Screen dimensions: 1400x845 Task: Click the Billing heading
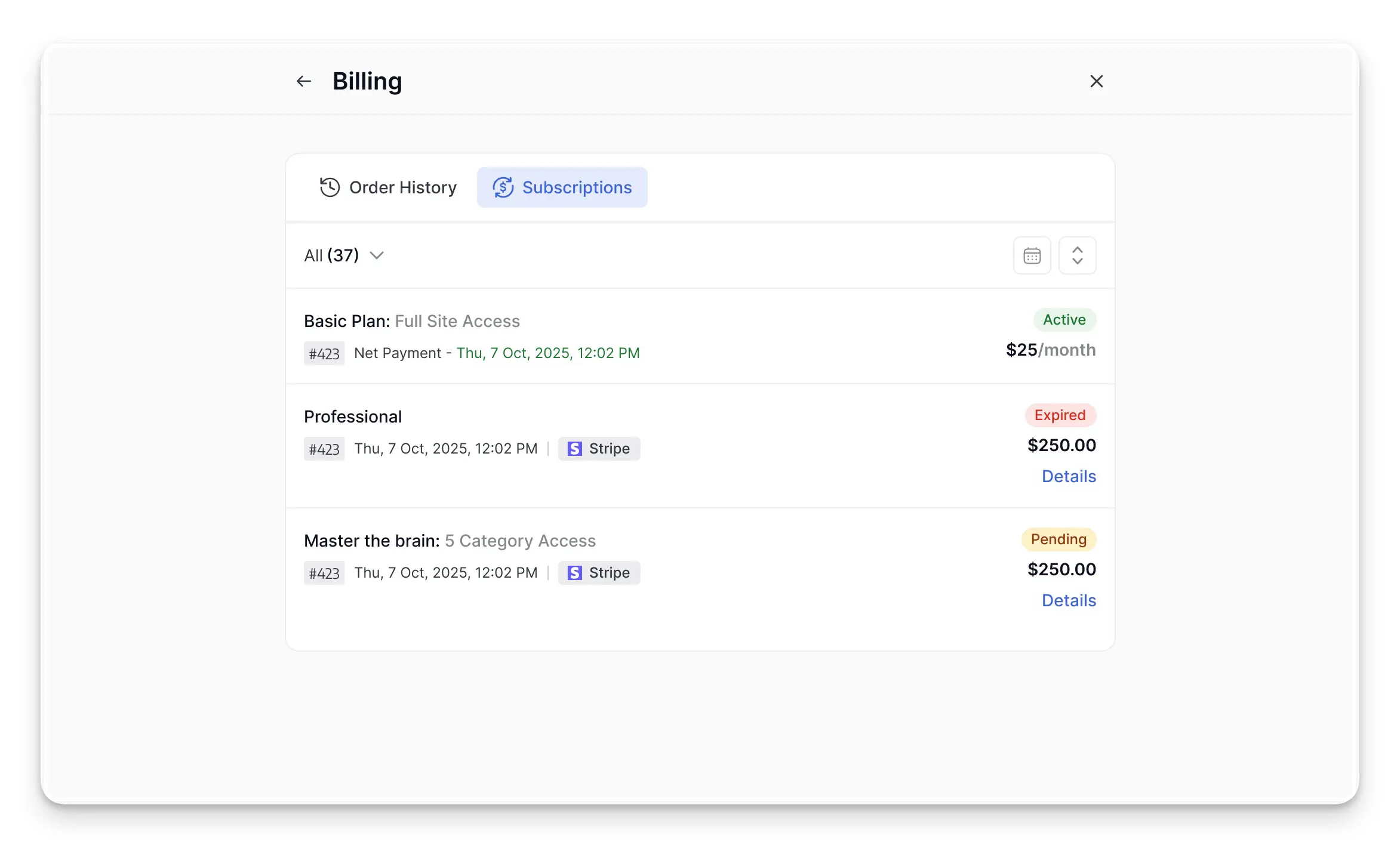pos(367,81)
